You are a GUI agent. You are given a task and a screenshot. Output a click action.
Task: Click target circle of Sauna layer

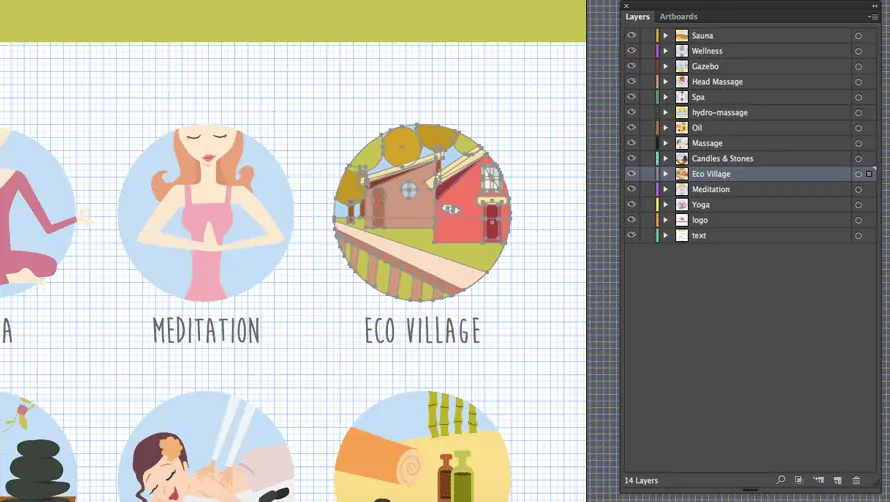[x=858, y=36]
